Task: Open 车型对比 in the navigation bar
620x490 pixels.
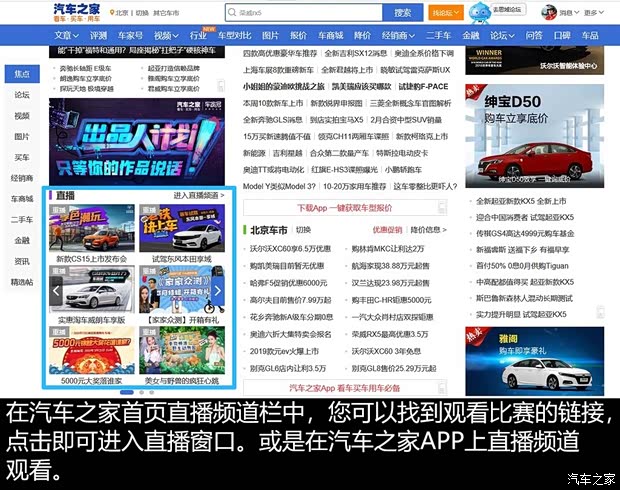Action: pos(234,36)
